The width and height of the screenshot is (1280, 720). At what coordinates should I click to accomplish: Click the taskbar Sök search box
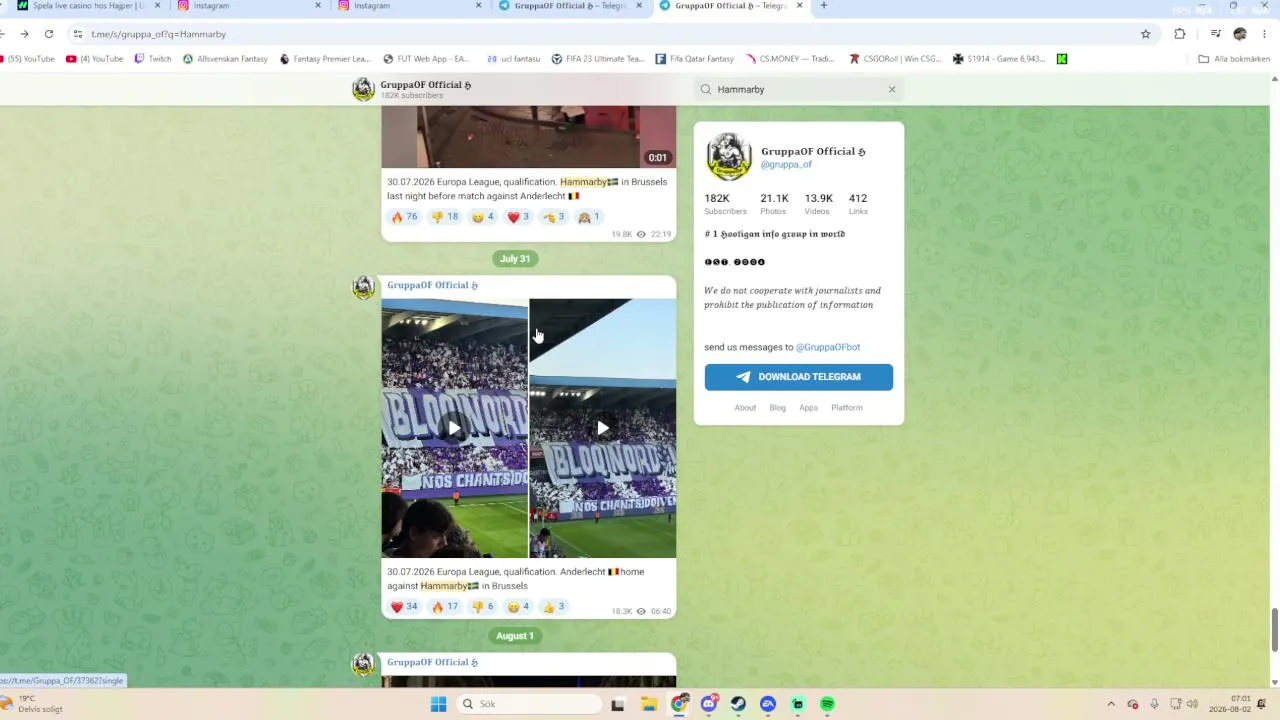click(528, 704)
